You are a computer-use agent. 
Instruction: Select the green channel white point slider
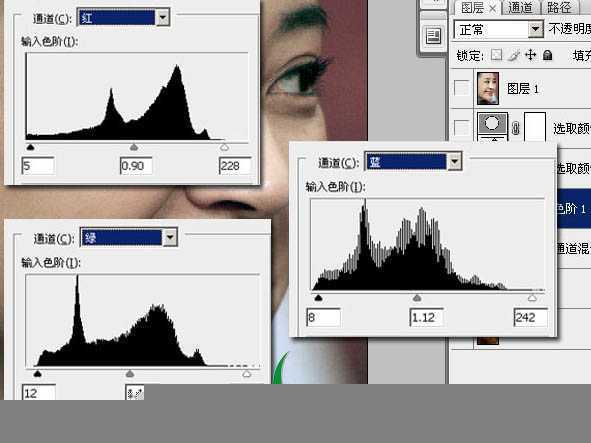click(x=247, y=374)
